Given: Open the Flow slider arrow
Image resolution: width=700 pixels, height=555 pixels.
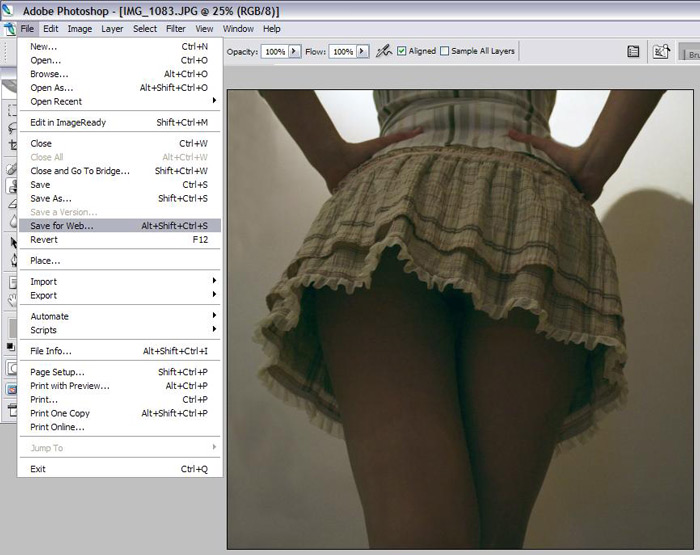Looking at the screenshot, I should 362,51.
